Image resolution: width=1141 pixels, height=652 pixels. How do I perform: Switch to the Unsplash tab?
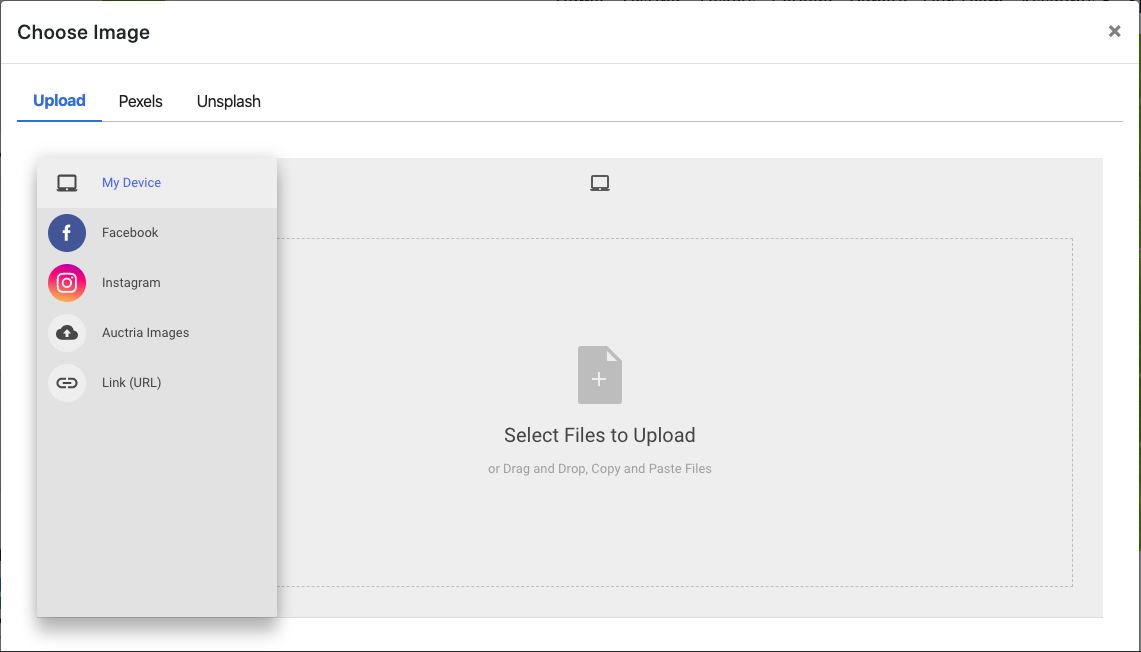(228, 102)
